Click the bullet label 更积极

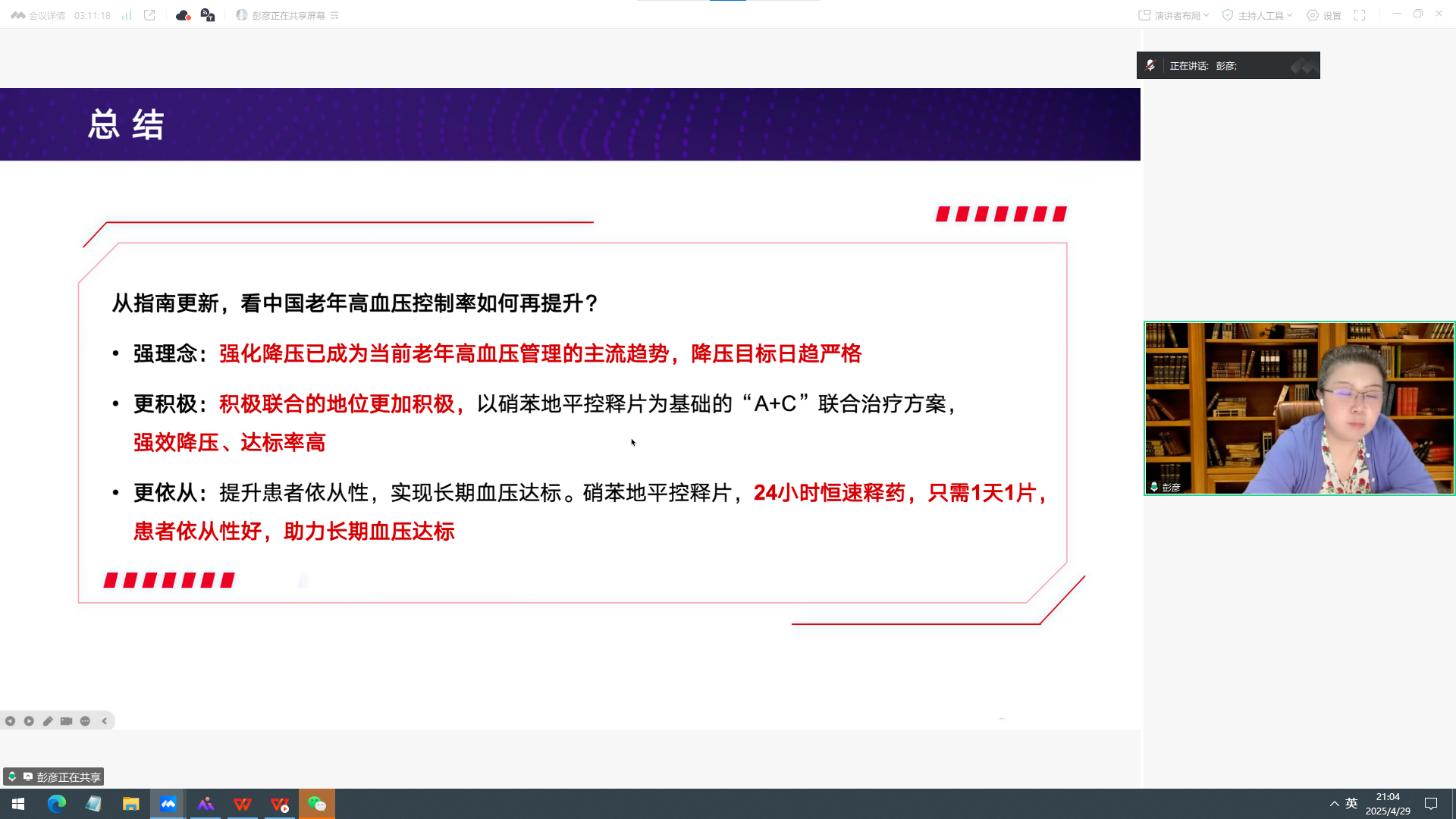[165, 404]
